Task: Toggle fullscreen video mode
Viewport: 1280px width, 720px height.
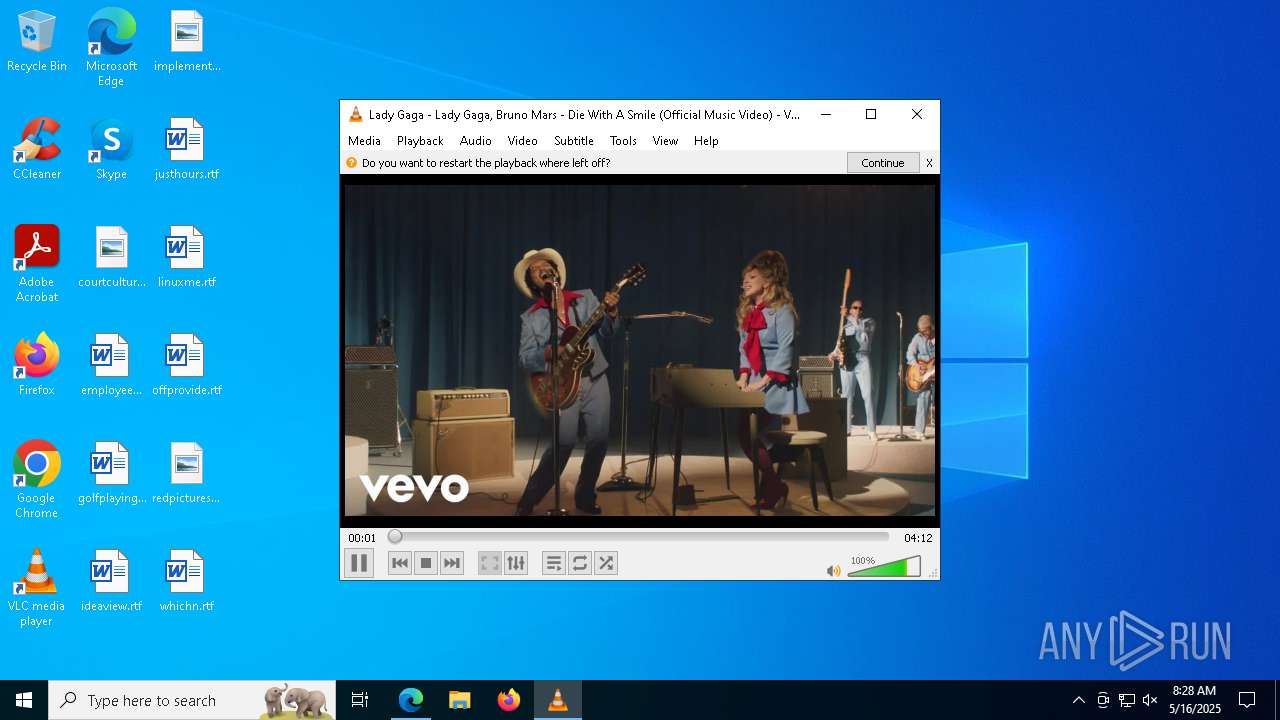Action: click(x=490, y=563)
